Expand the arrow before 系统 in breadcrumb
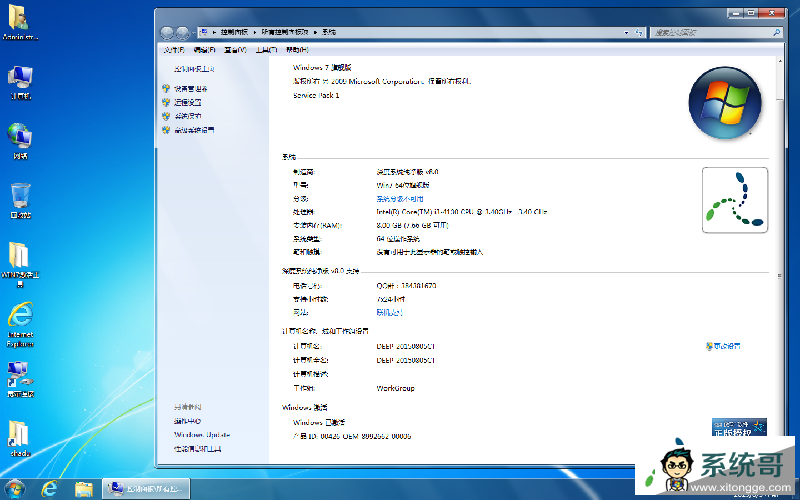 pyautogui.click(x=316, y=32)
